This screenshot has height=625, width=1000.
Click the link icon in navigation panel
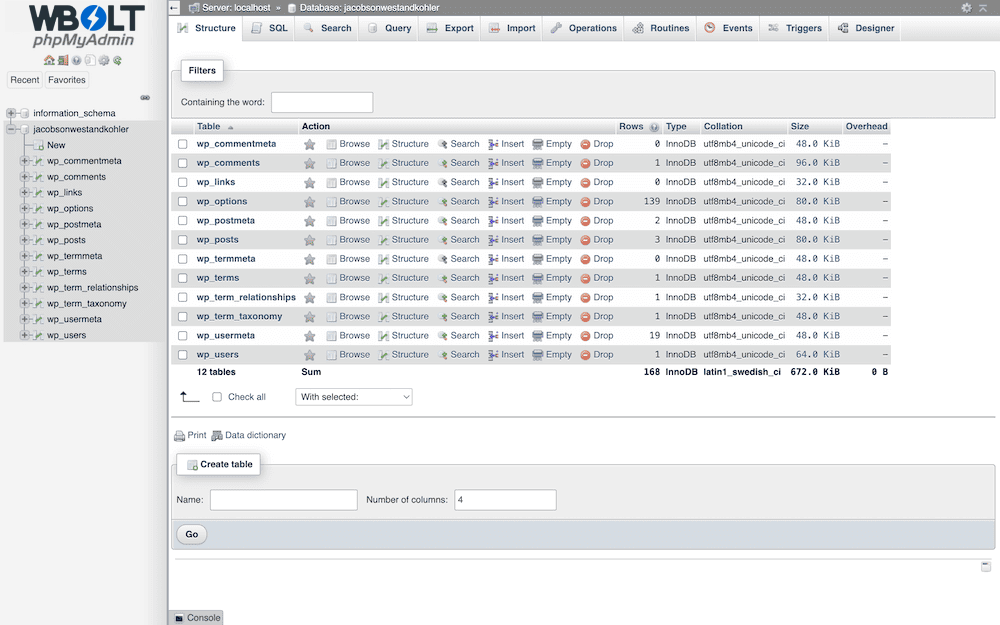coord(145,97)
